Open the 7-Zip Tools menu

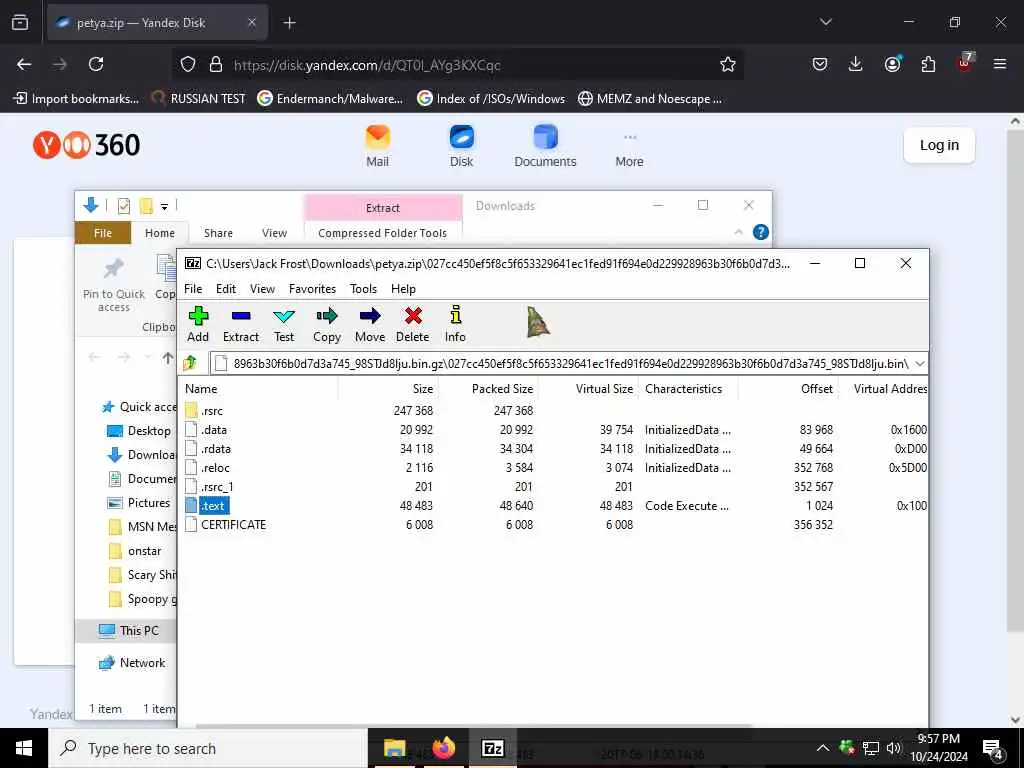(x=363, y=289)
